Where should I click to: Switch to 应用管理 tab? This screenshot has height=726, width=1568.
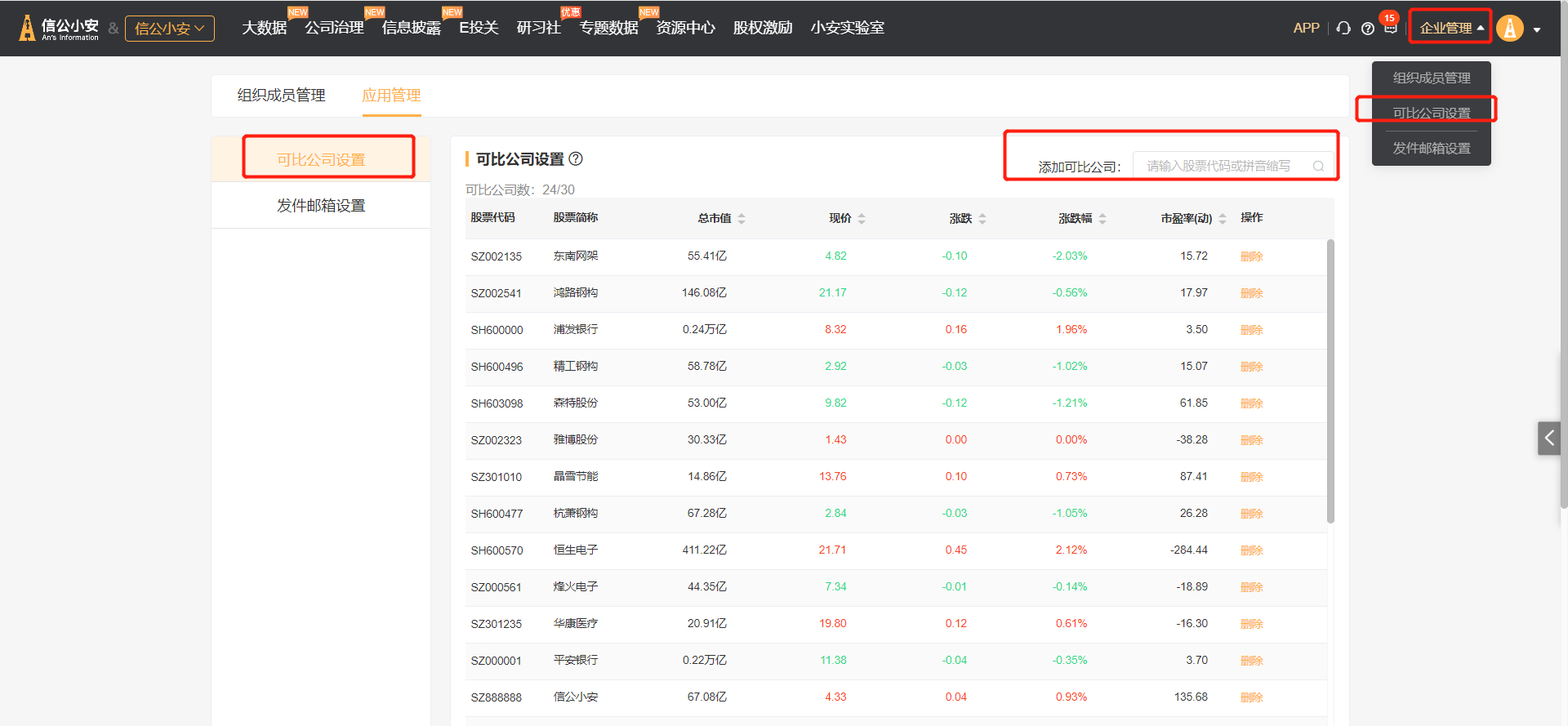[391, 96]
